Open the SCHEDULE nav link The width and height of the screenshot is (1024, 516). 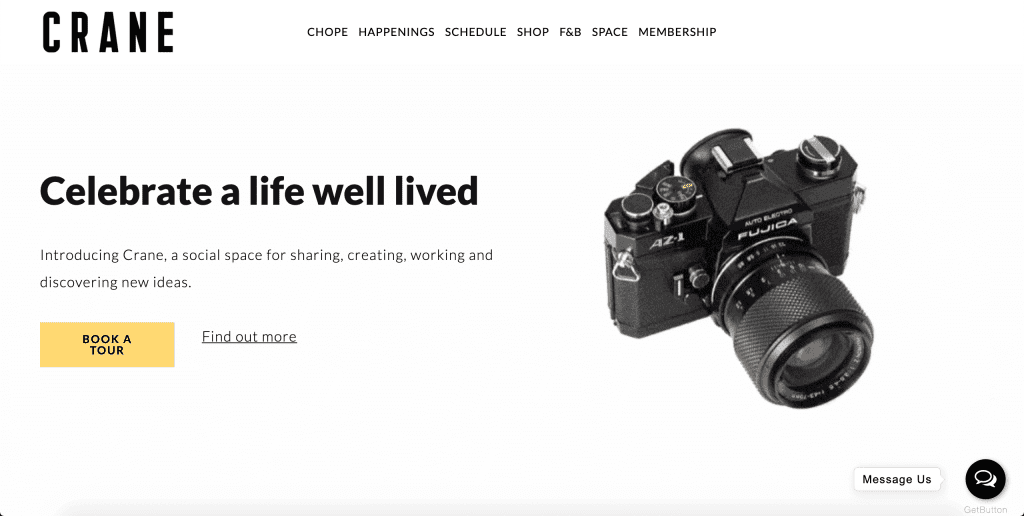(475, 32)
